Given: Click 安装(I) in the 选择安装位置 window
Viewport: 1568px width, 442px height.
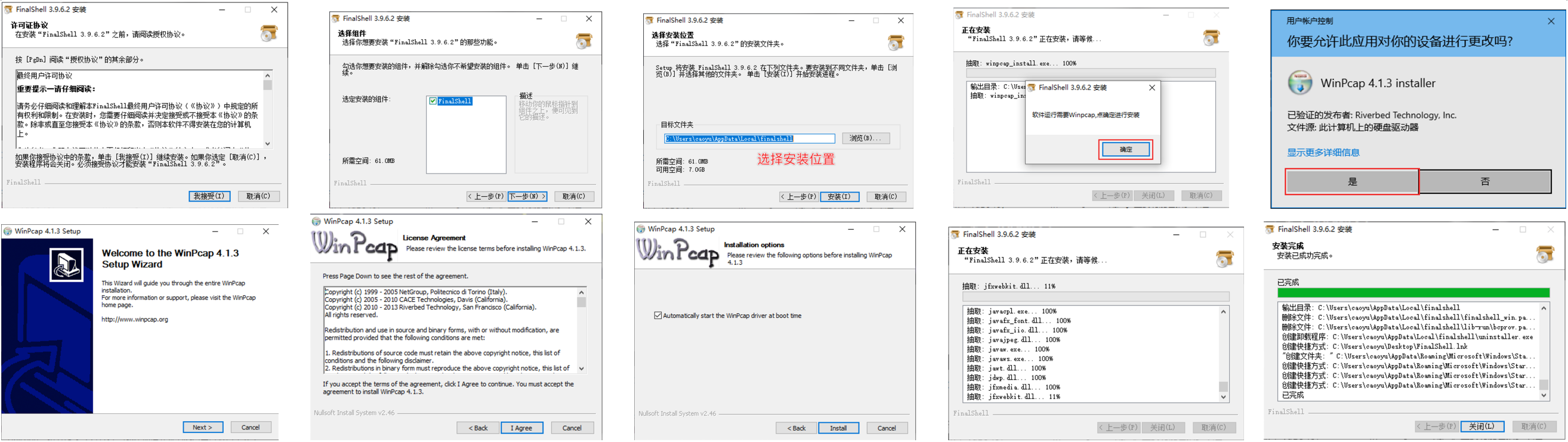Looking at the screenshot, I should [x=839, y=197].
